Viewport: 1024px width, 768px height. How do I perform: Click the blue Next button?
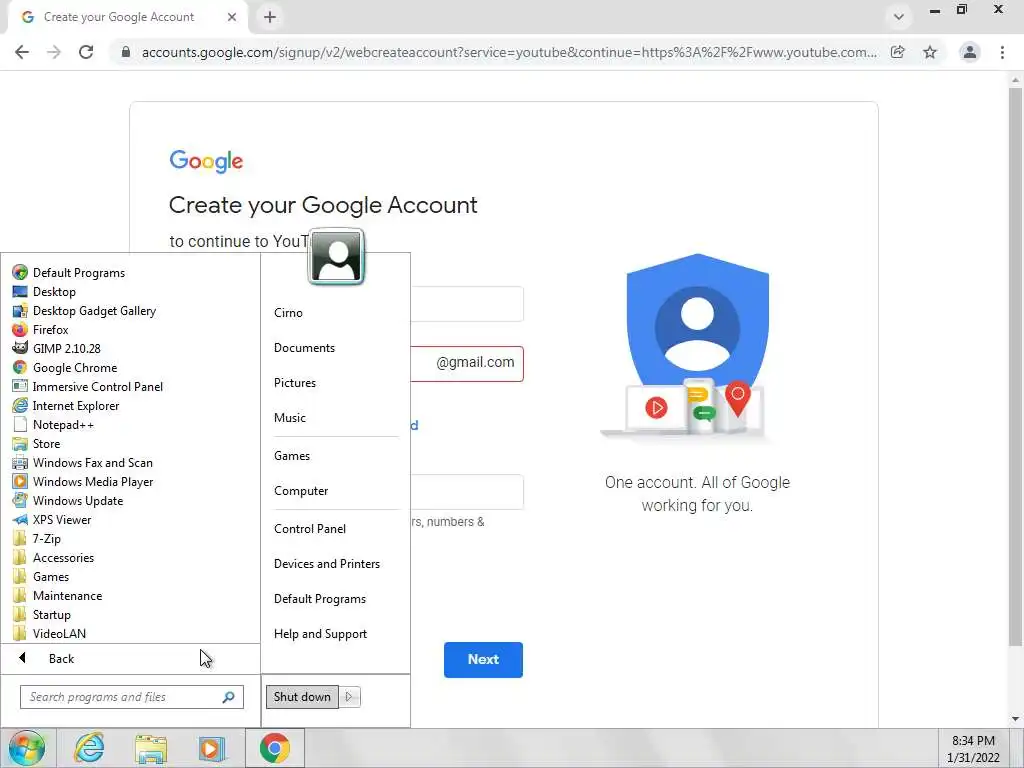(x=483, y=659)
